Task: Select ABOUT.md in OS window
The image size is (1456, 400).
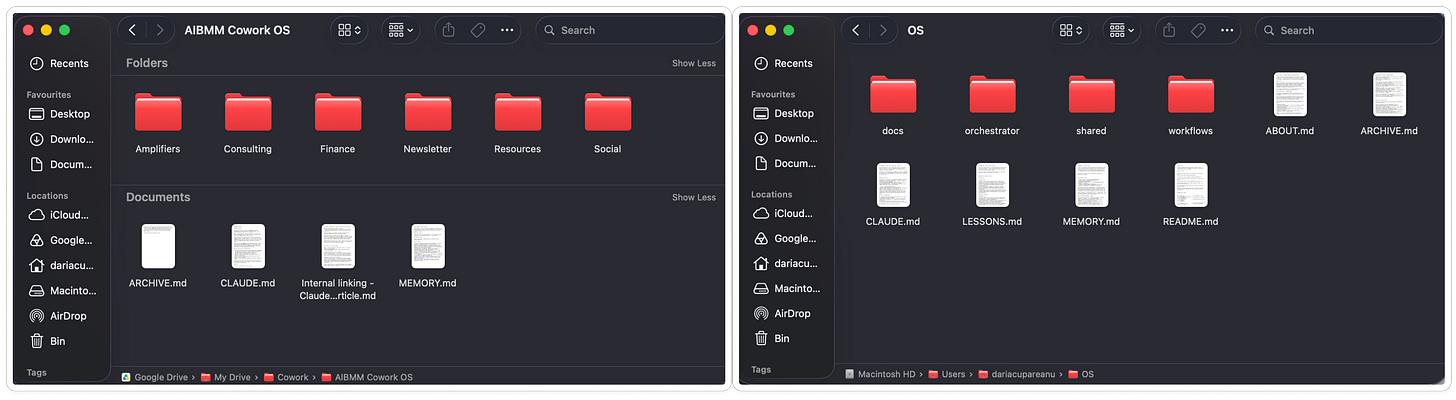Action: coord(1290,94)
